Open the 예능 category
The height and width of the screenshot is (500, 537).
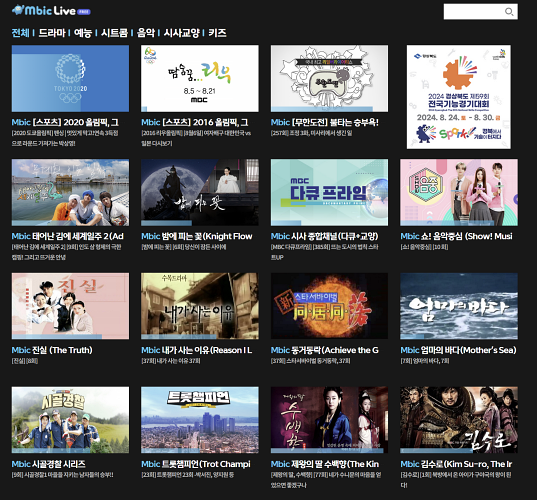83,33
